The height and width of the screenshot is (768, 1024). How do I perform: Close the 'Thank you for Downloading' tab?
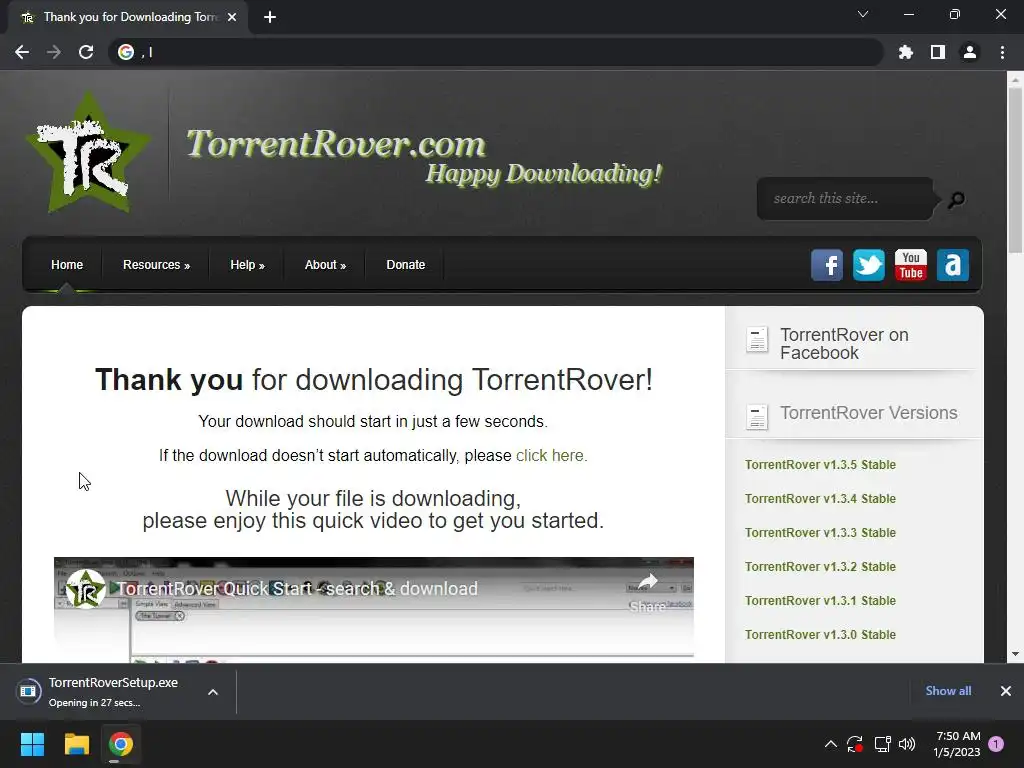click(x=232, y=17)
